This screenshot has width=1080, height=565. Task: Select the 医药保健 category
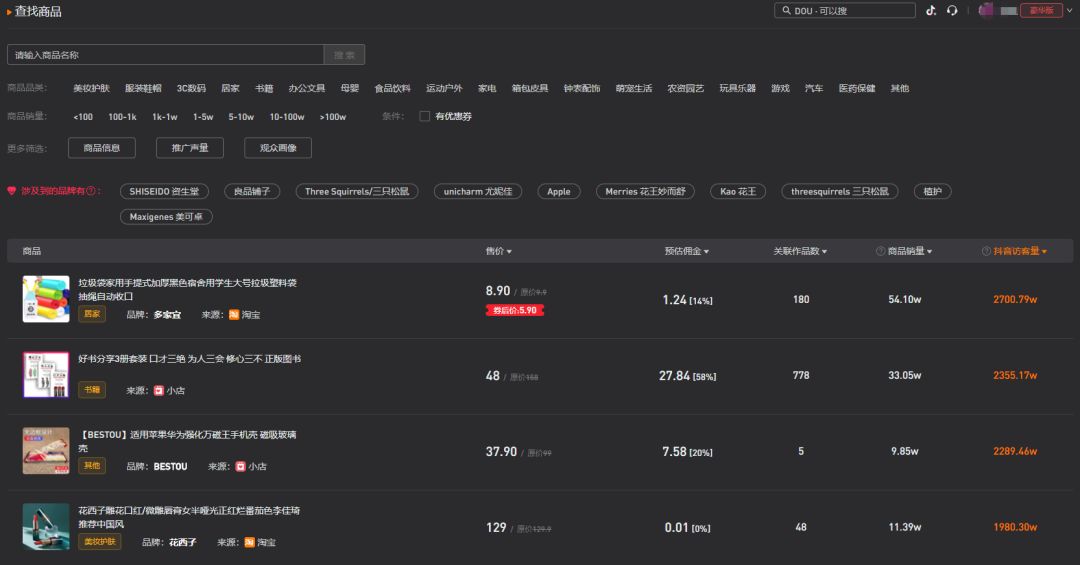[x=857, y=88]
